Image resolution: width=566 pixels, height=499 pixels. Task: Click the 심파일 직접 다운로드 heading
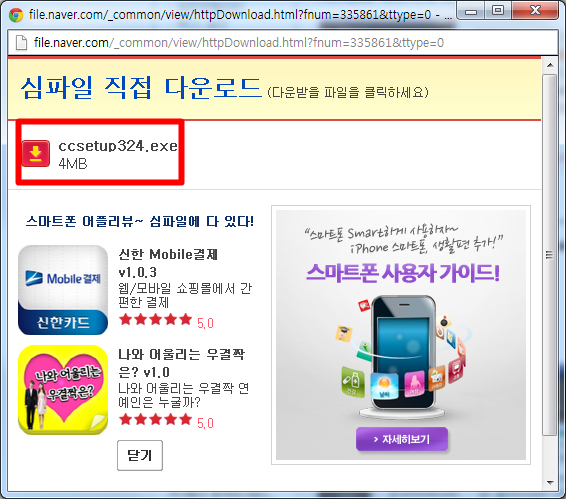[141, 88]
